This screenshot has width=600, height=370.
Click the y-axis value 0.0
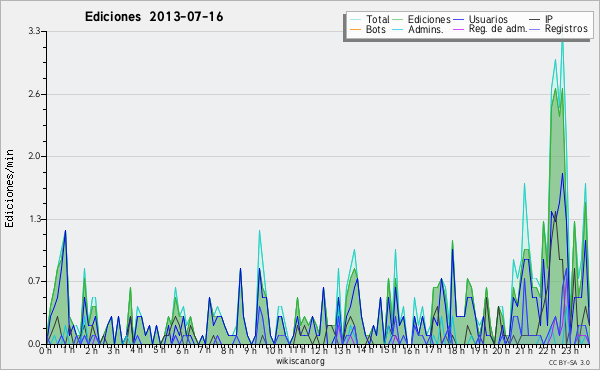34,344
